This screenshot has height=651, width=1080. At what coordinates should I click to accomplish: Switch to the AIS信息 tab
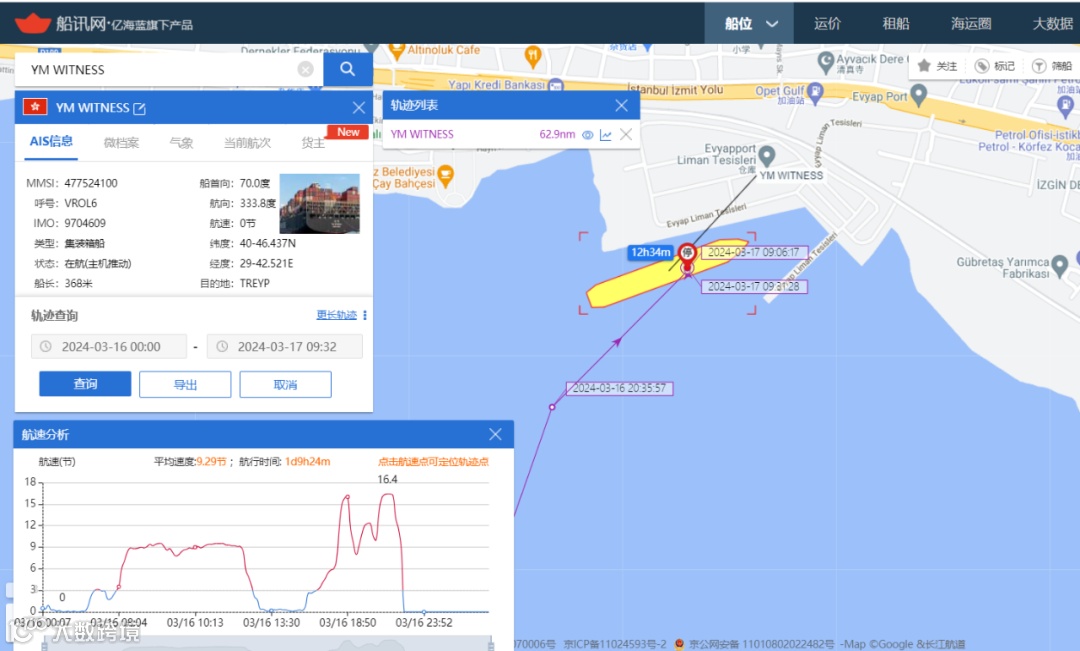pos(51,141)
